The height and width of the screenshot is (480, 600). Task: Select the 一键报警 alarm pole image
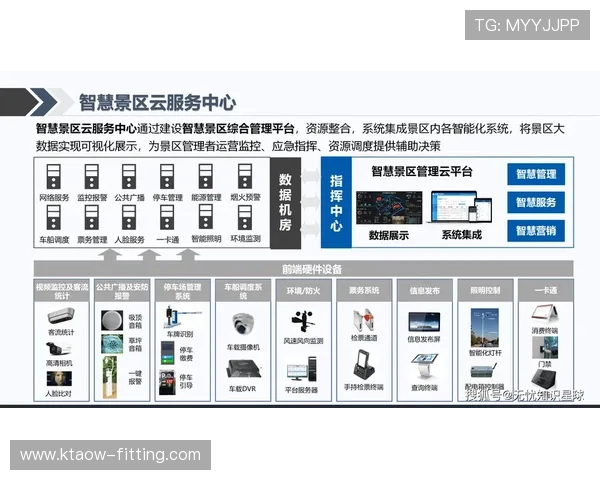point(109,377)
